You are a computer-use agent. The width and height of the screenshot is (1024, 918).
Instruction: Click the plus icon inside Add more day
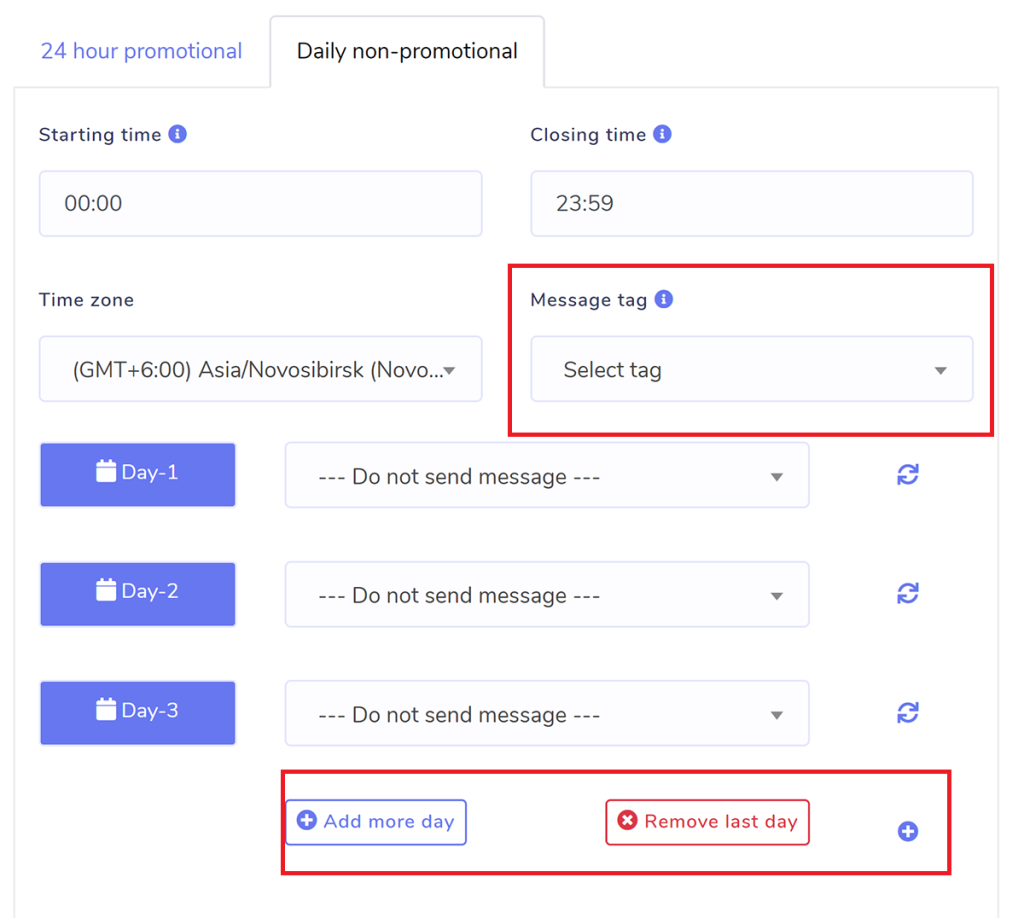[305, 821]
